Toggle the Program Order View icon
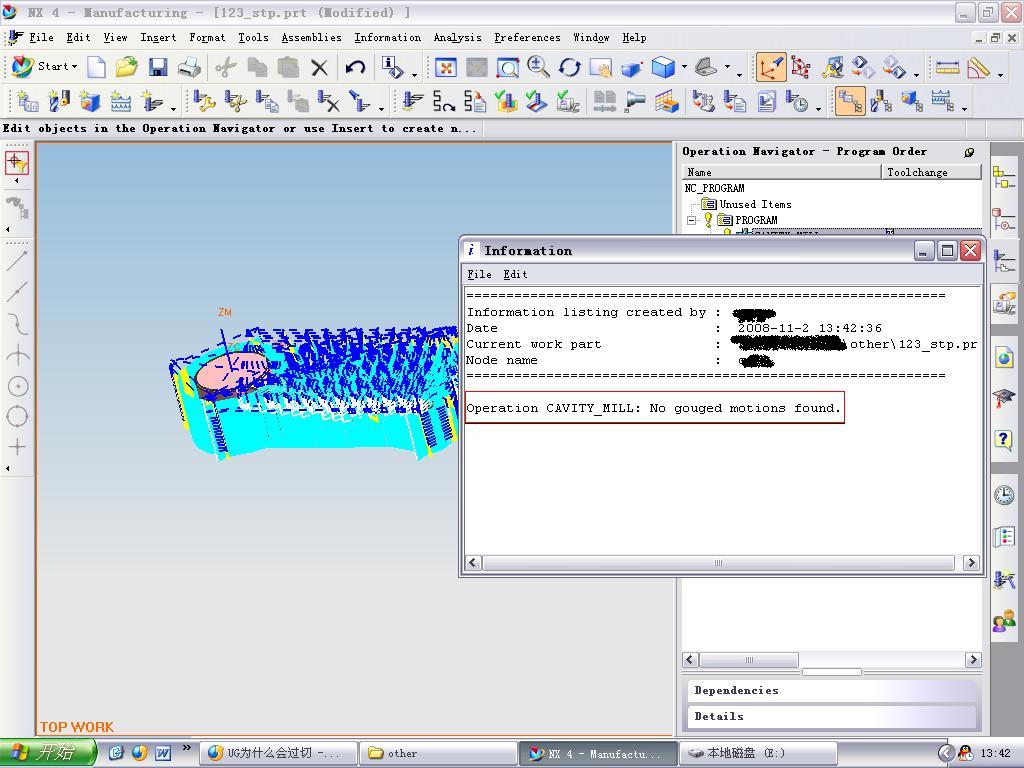Screen dimensions: 1024x768 pyautogui.click(x=850, y=101)
